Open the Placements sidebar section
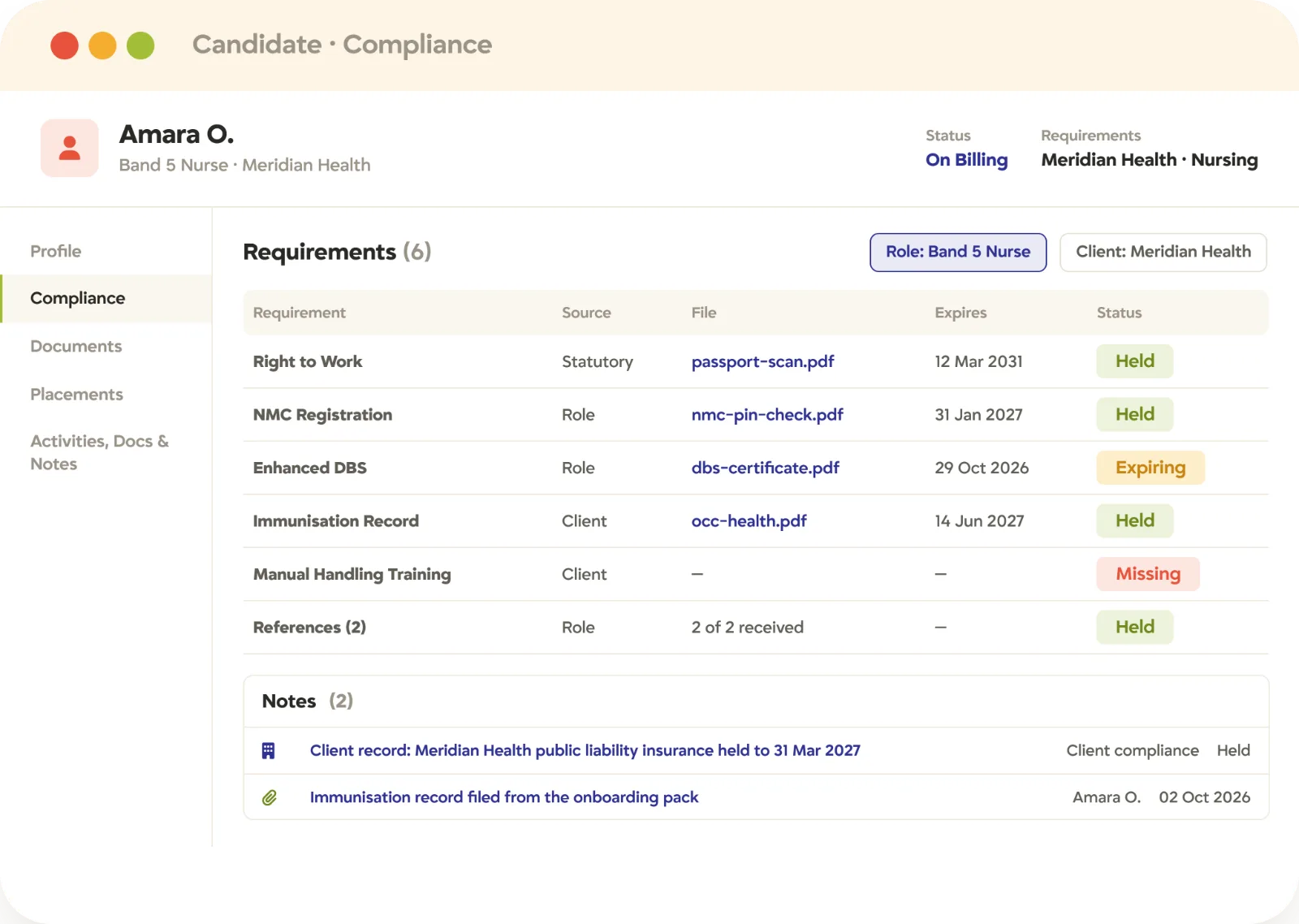Image resolution: width=1299 pixels, height=924 pixels. 77,394
